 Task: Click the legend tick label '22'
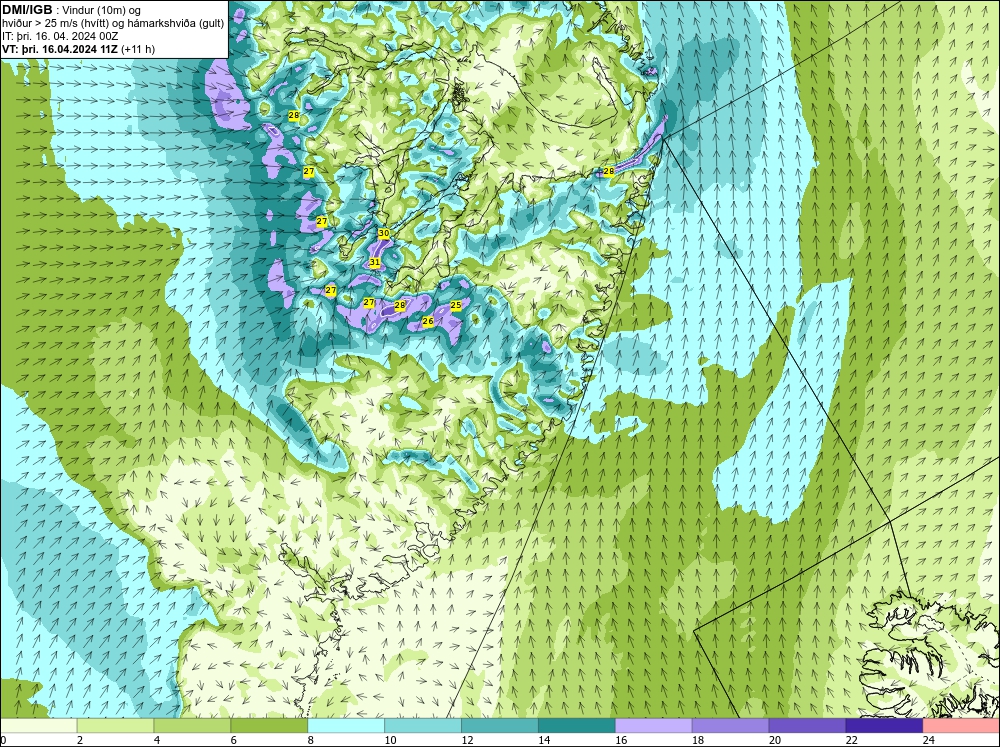tap(852, 740)
